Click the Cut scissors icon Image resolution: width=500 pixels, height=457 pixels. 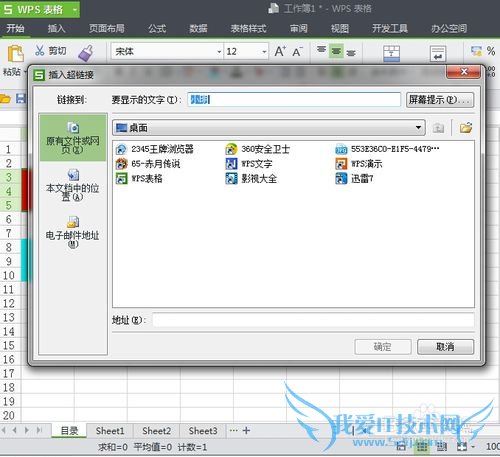tap(40, 51)
